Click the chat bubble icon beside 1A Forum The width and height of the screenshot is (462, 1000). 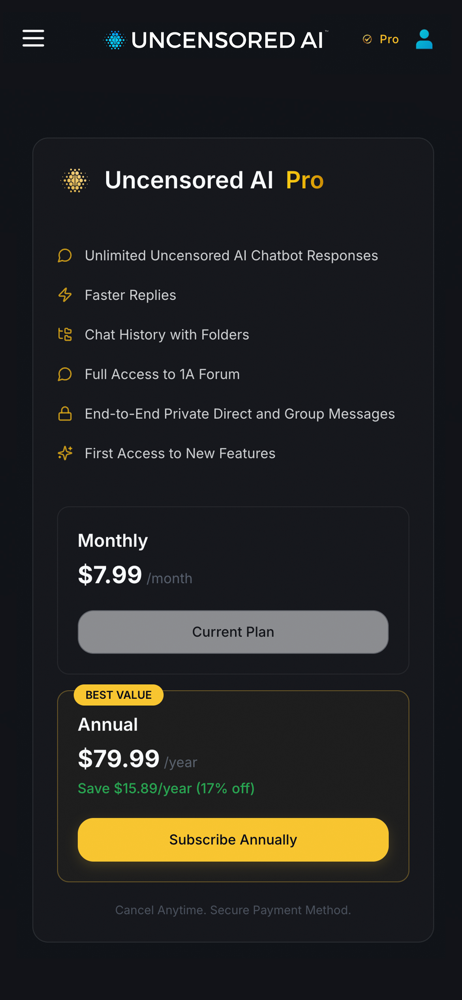click(64, 374)
